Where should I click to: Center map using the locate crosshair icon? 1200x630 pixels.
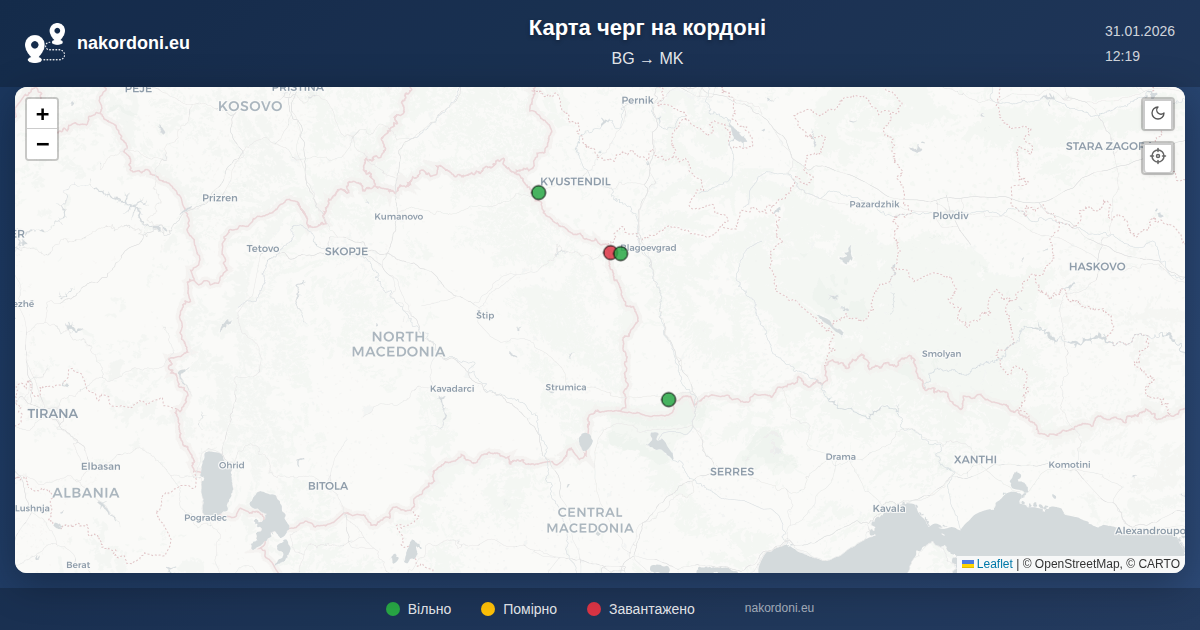pos(1158,157)
